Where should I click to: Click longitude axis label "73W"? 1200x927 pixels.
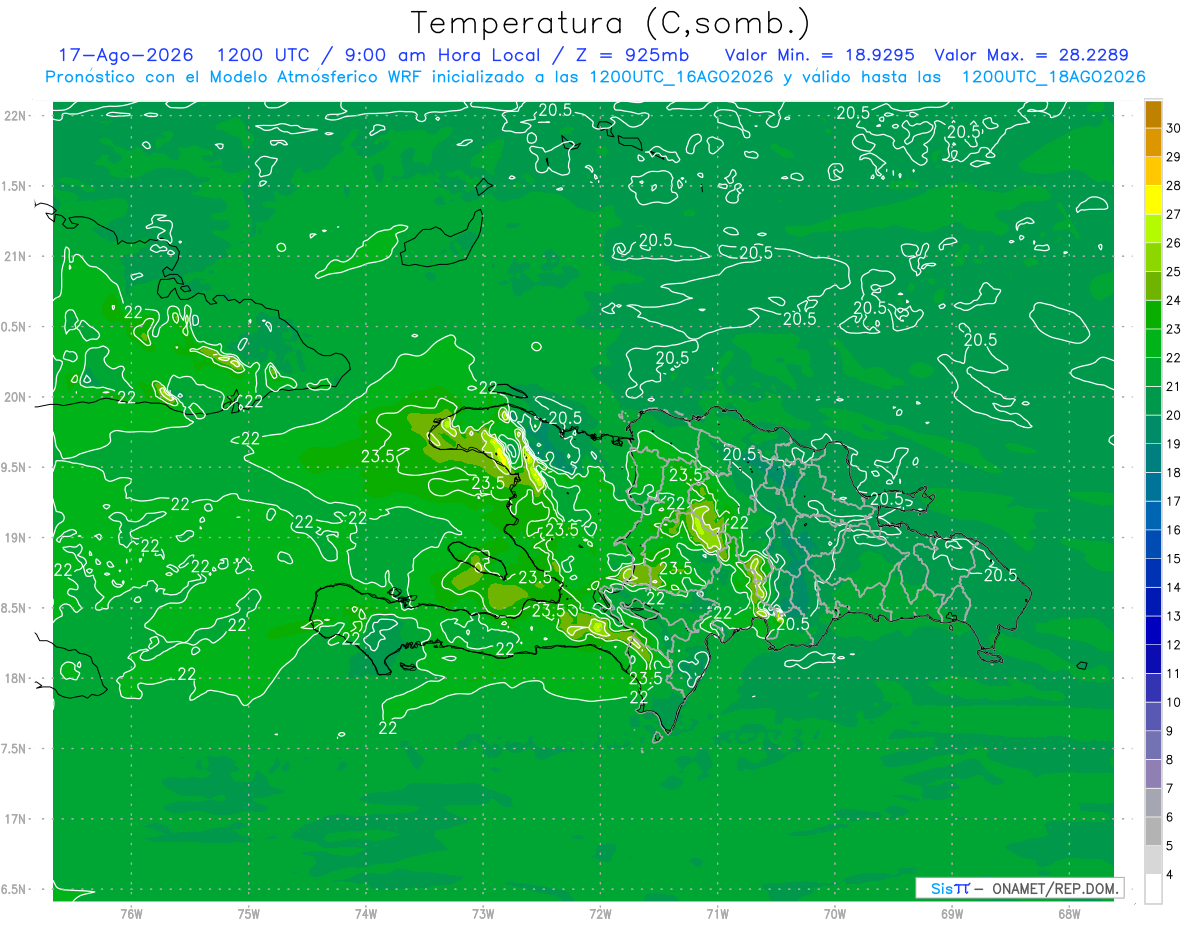483,914
